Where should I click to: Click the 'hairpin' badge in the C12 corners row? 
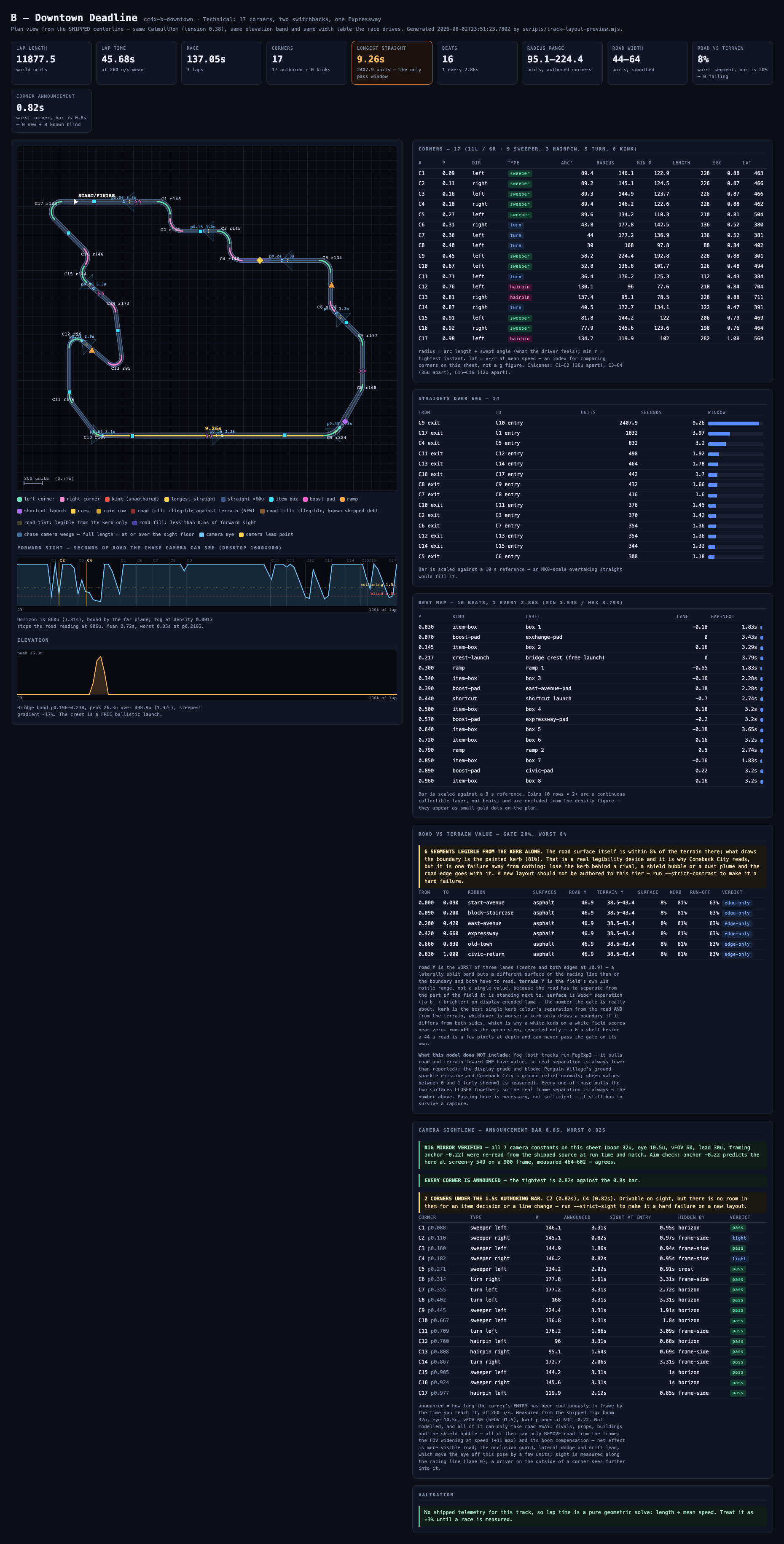click(x=520, y=287)
